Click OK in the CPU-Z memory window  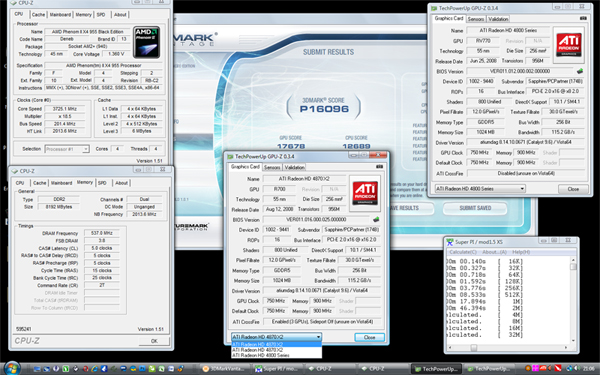[x=154, y=341]
